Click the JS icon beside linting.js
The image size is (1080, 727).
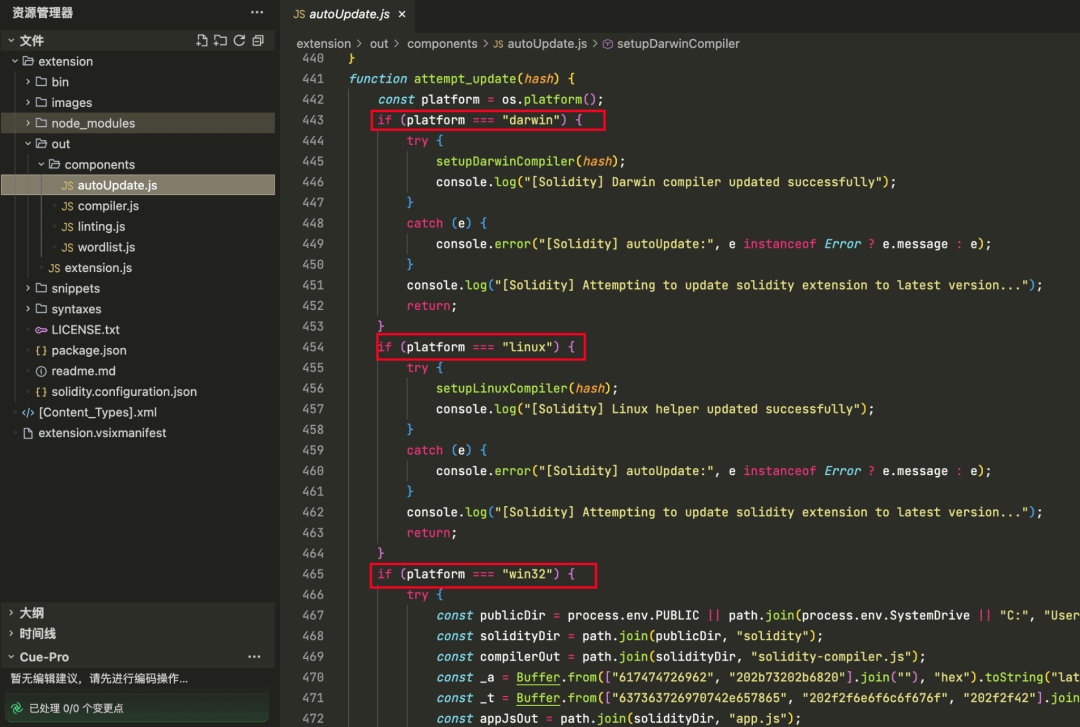[x=68, y=227]
